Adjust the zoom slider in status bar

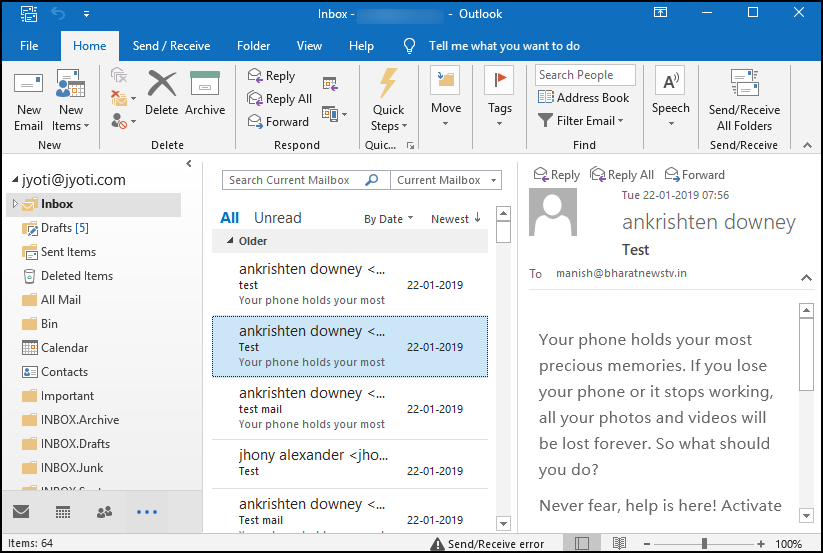click(x=704, y=543)
